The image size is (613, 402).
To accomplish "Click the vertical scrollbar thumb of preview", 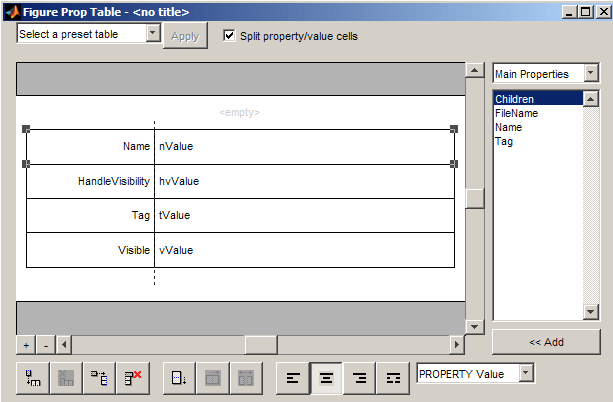I will [x=475, y=198].
